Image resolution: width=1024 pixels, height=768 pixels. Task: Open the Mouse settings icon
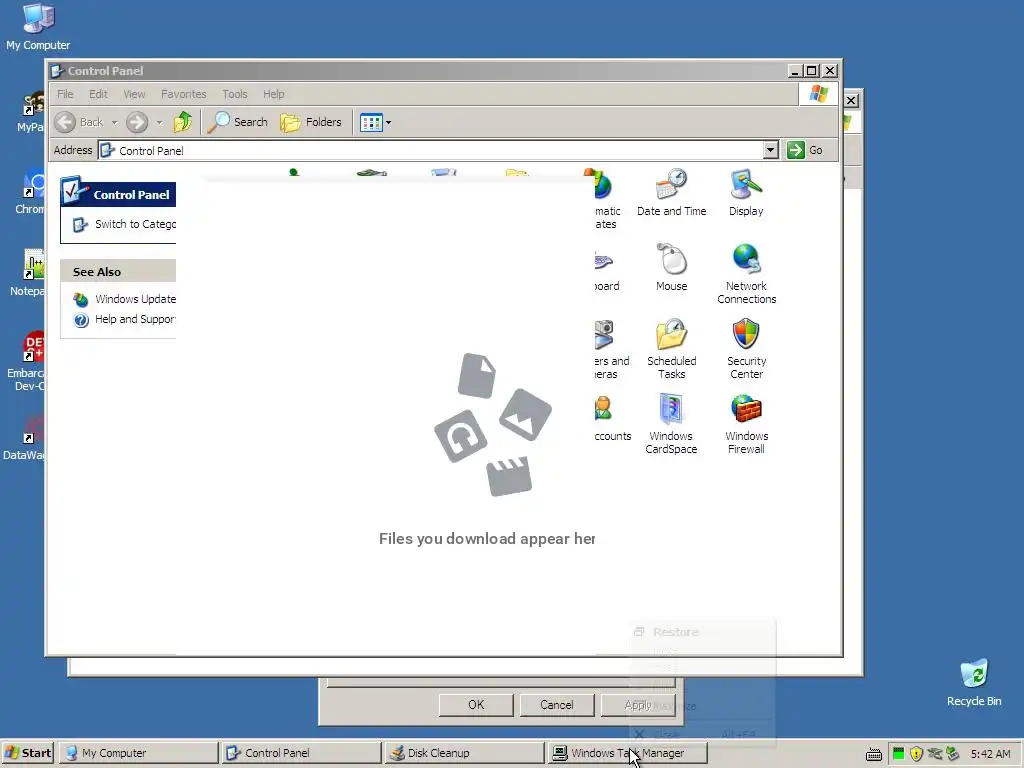point(671,268)
